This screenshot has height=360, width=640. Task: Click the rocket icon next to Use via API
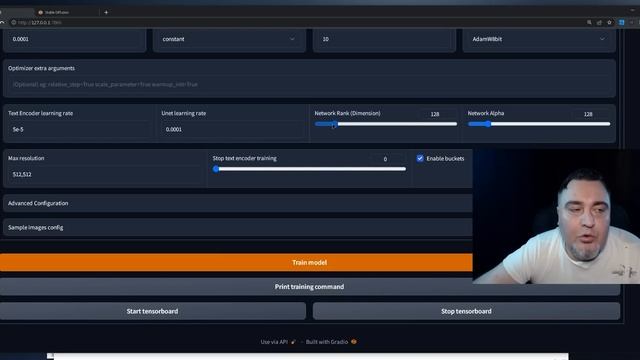pos(293,342)
